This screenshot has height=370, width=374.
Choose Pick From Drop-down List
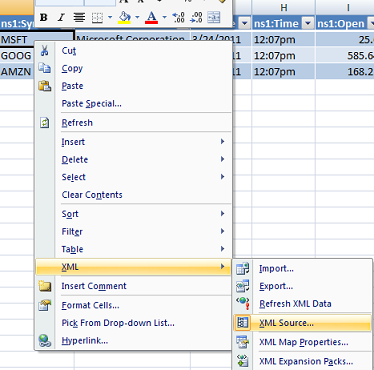click(133, 323)
